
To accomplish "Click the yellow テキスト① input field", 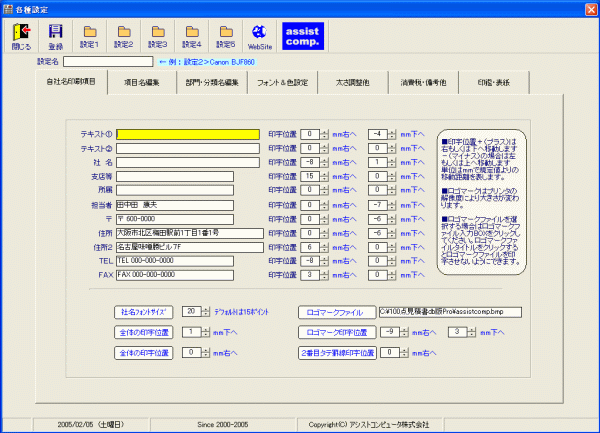I will [188, 134].
